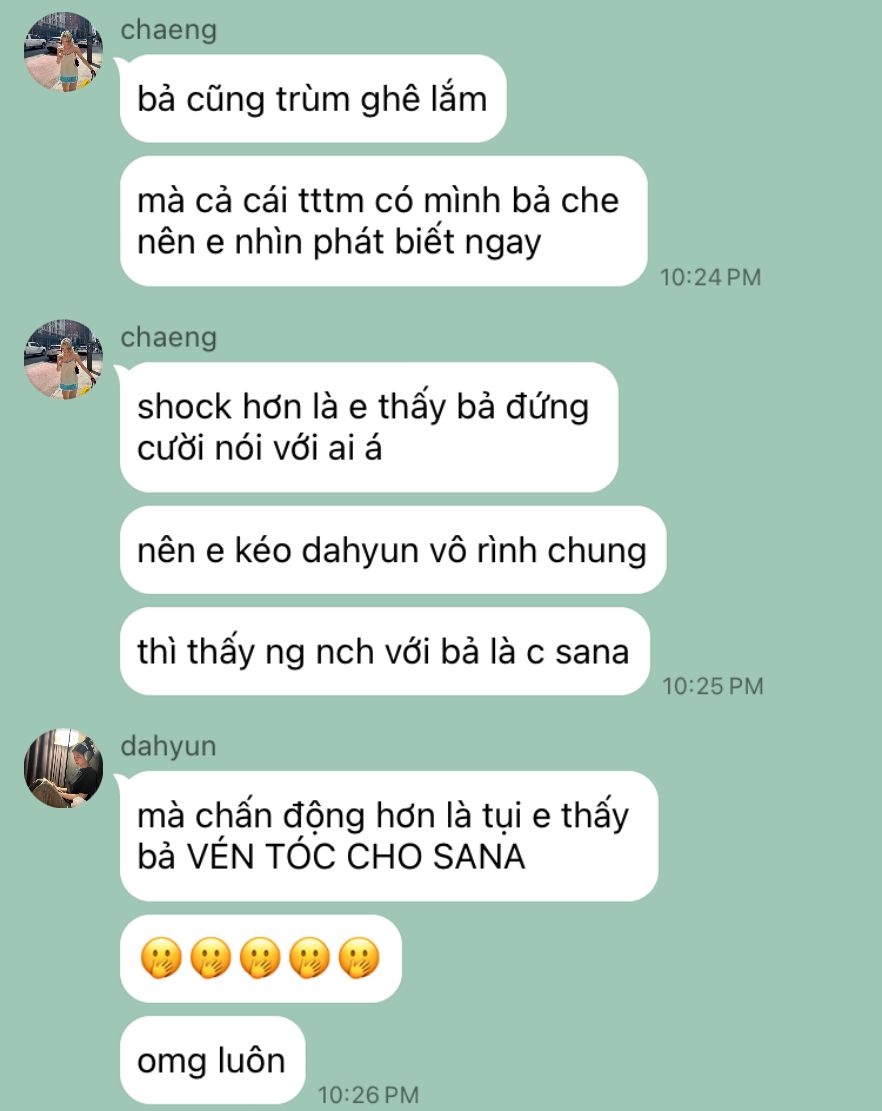The image size is (882, 1111).
Task: Select message 'nên e kéo dahyun vô rình chung'
Action: 393,550
